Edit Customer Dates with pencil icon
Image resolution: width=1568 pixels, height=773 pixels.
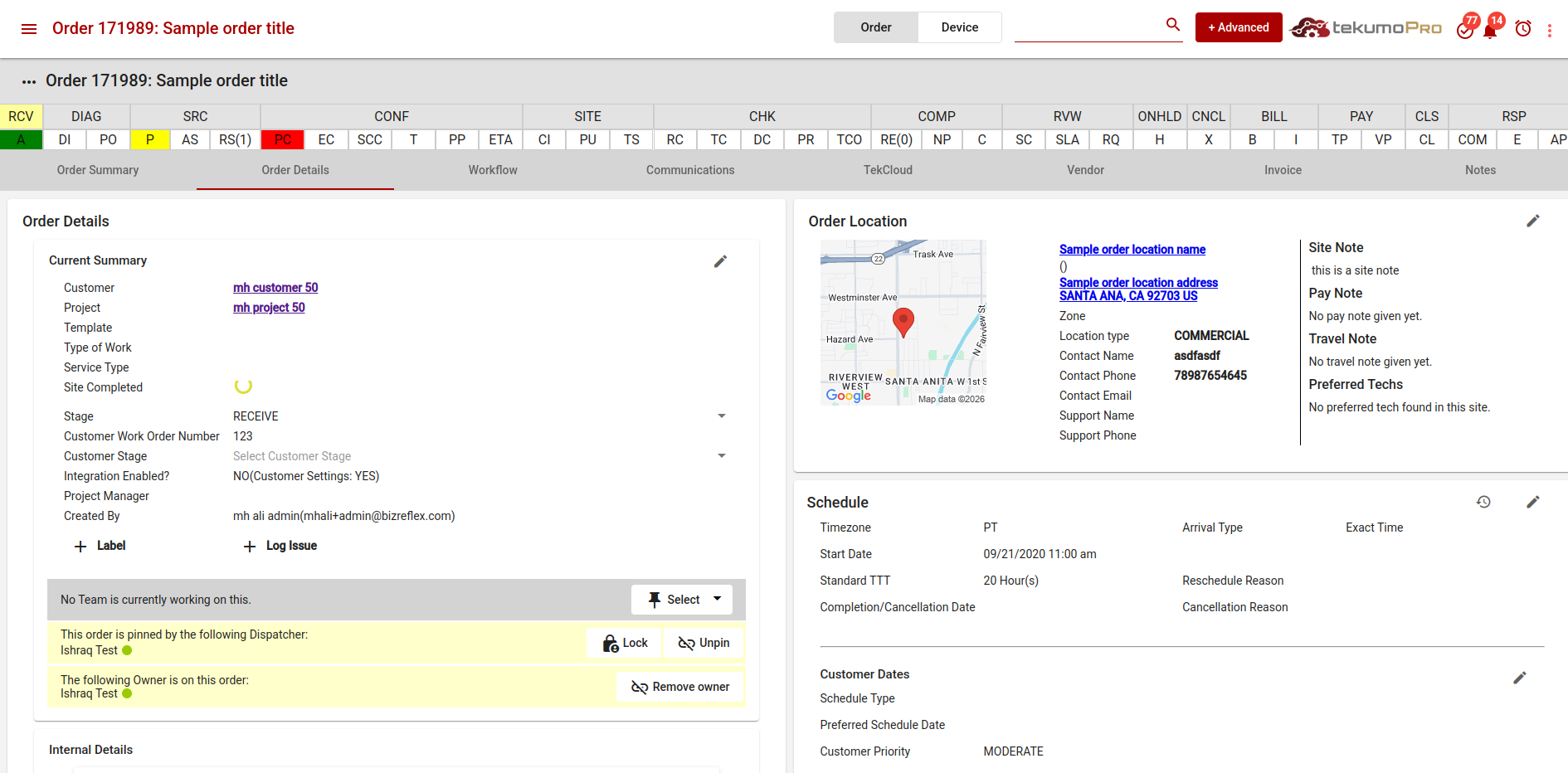[1519, 678]
